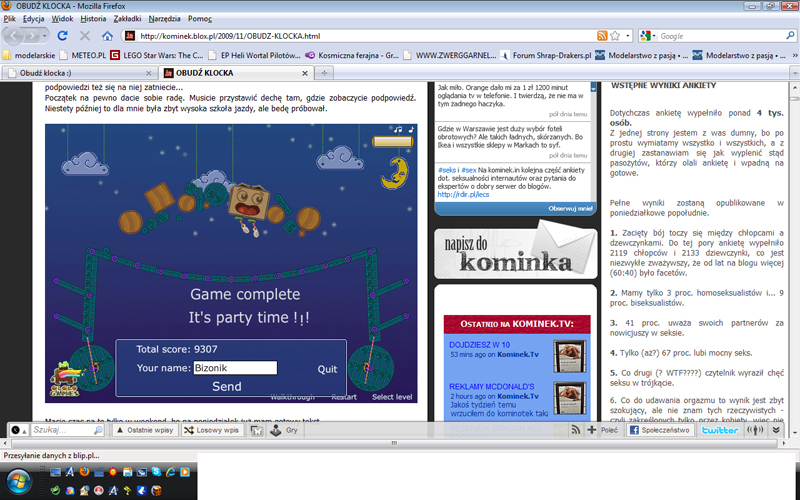Open the Zakładki menu
Screen dimensions: 800x500
pos(128,19)
